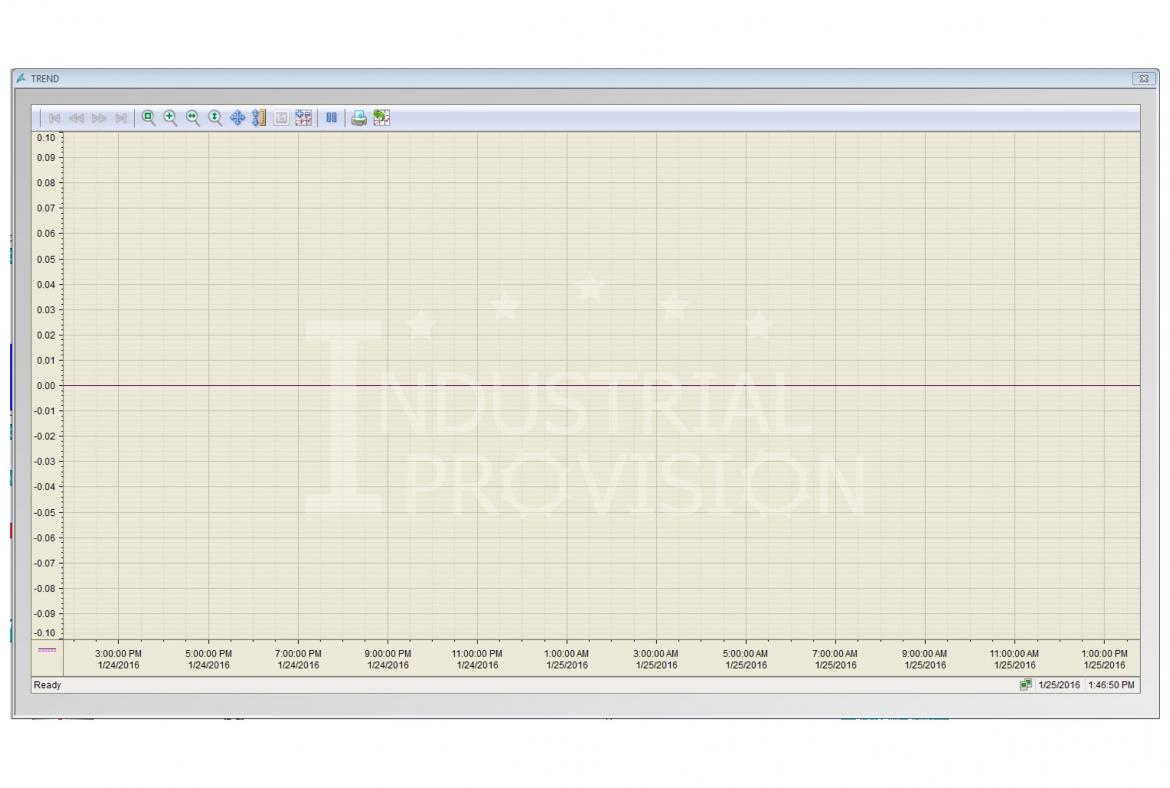Click the horizontal zoom magnifier icon

point(192,118)
